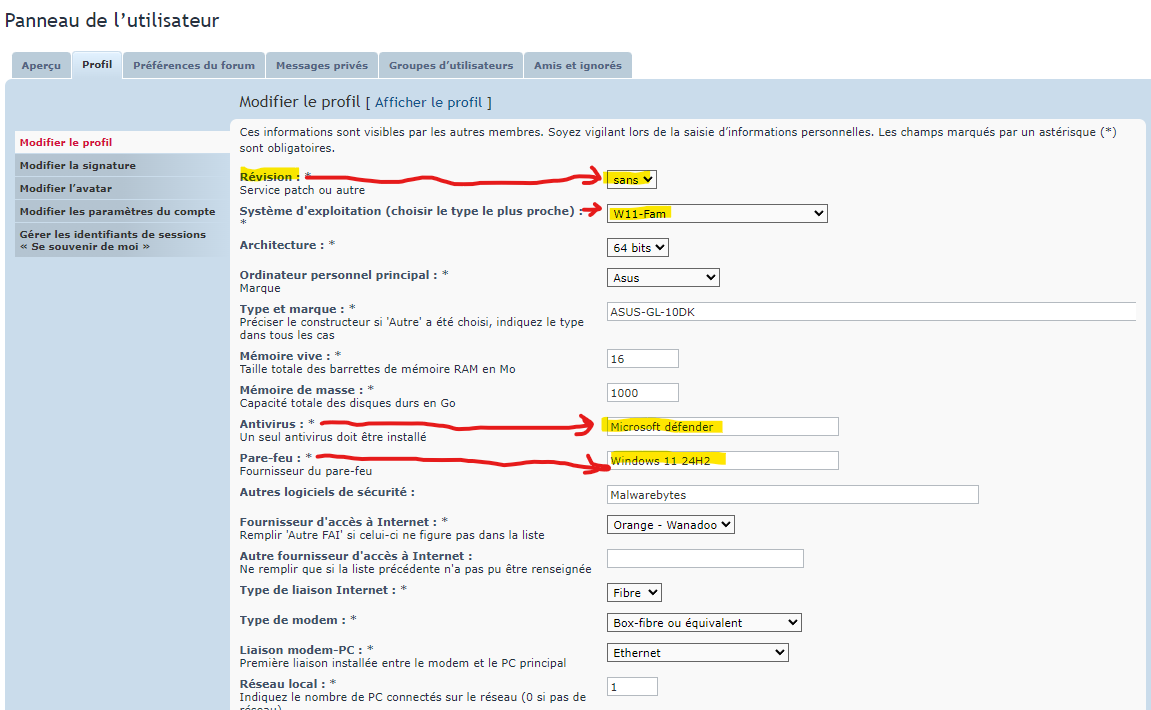Screen dimensions: 1151x710
Task: Click the 'Fournisseur du pare-feu' hint text
Action: tap(306, 471)
